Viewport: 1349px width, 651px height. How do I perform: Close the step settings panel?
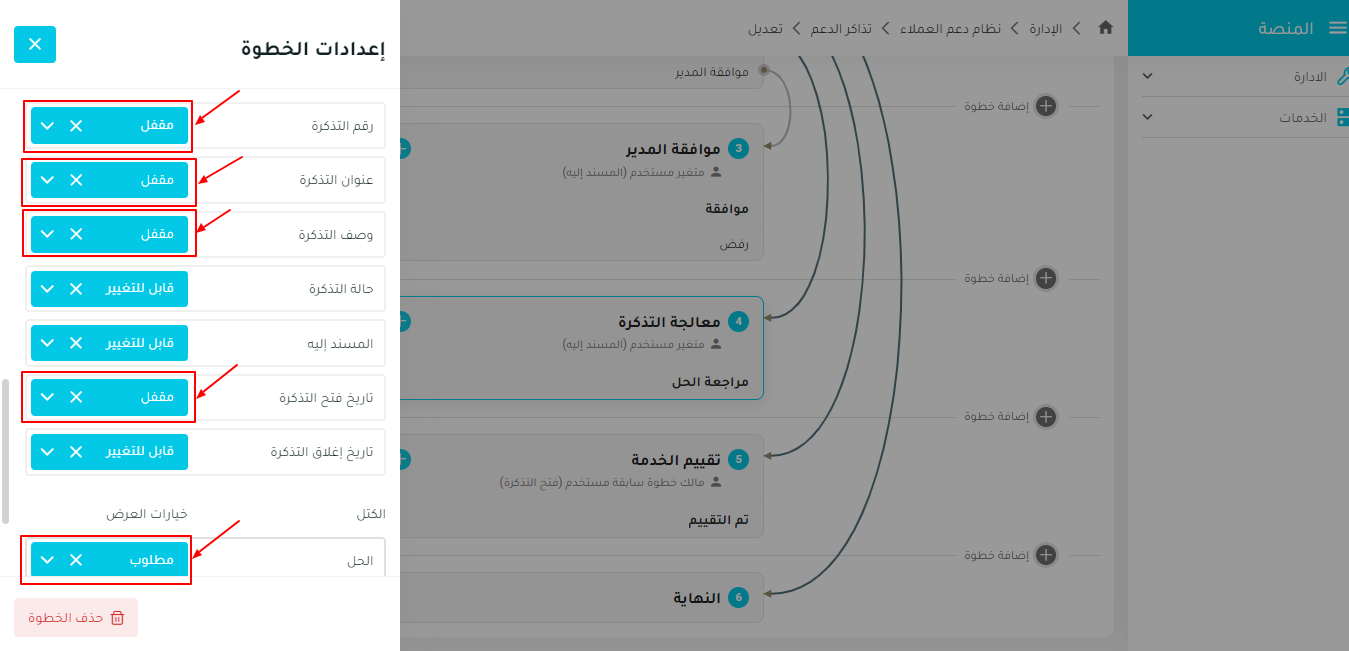point(35,44)
